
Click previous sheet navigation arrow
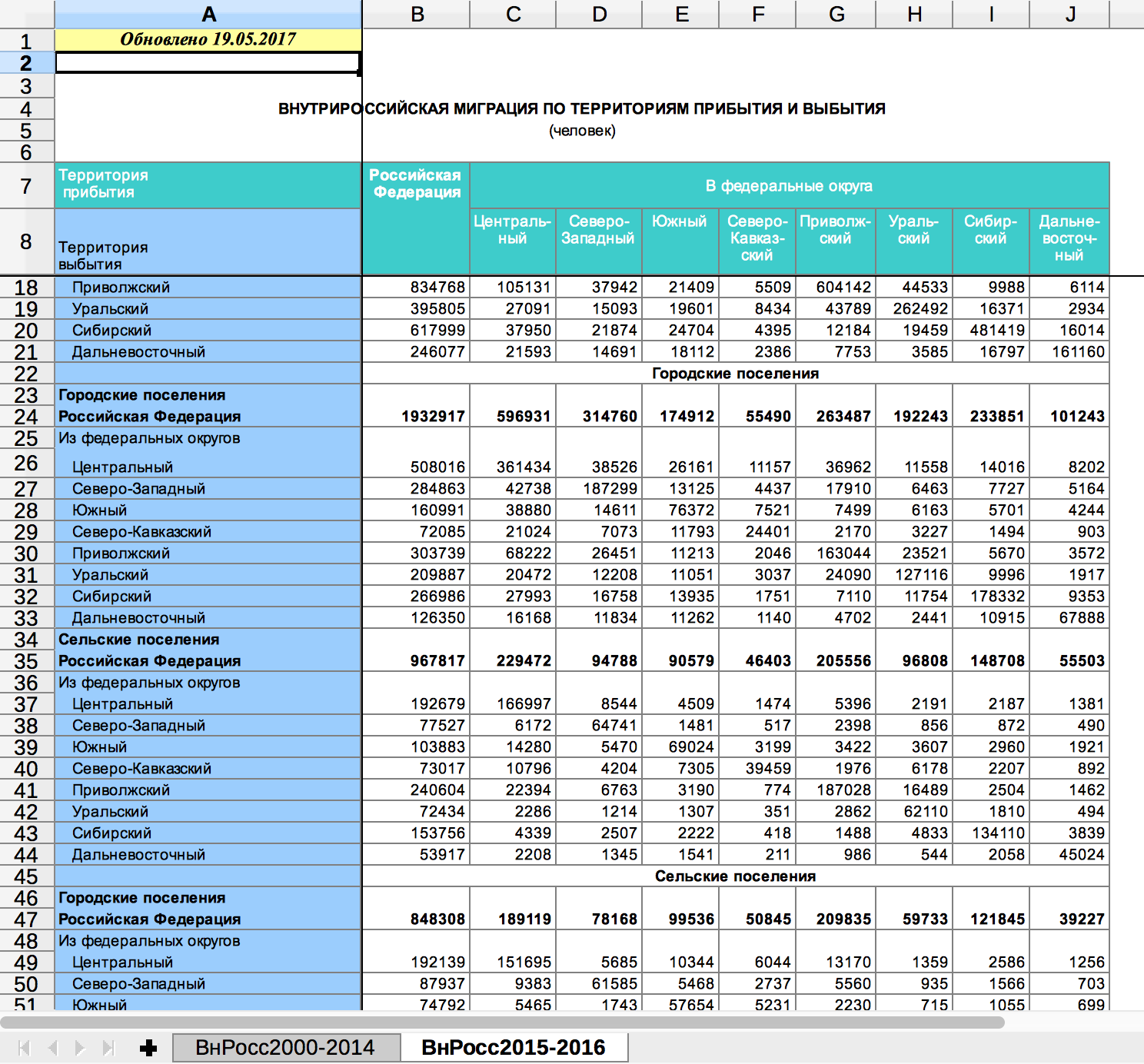pyautogui.click(x=52, y=1048)
